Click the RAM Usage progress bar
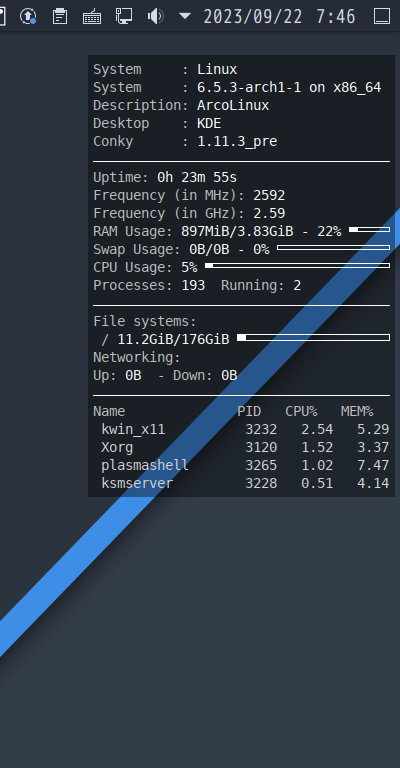This screenshot has height=768, width=400. click(x=369, y=229)
